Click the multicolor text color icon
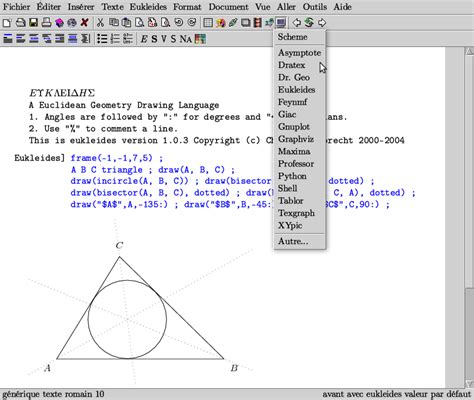The height and width of the screenshot is (400, 474). [x=200, y=39]
